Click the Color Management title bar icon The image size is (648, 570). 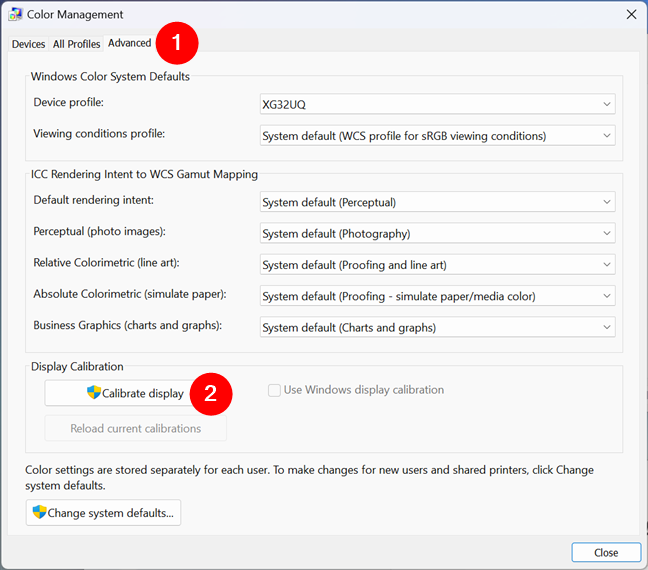tap(15, 14)
